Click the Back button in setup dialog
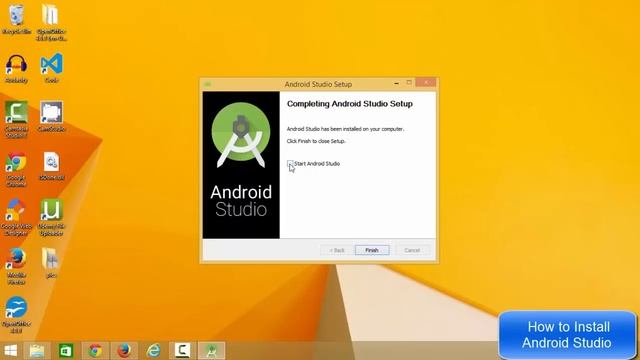 click(337, 250)
